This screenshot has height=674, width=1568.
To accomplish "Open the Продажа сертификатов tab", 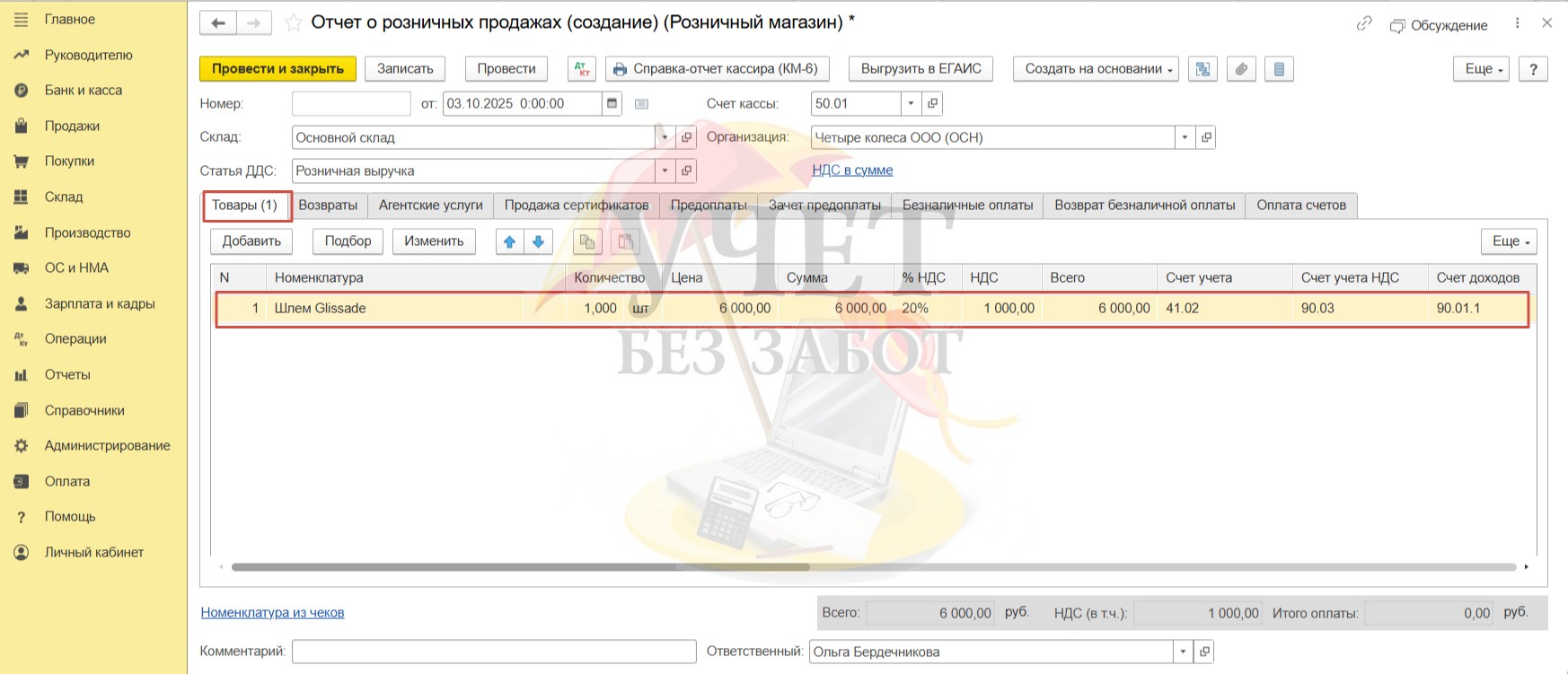I will [x=577, y=206].
